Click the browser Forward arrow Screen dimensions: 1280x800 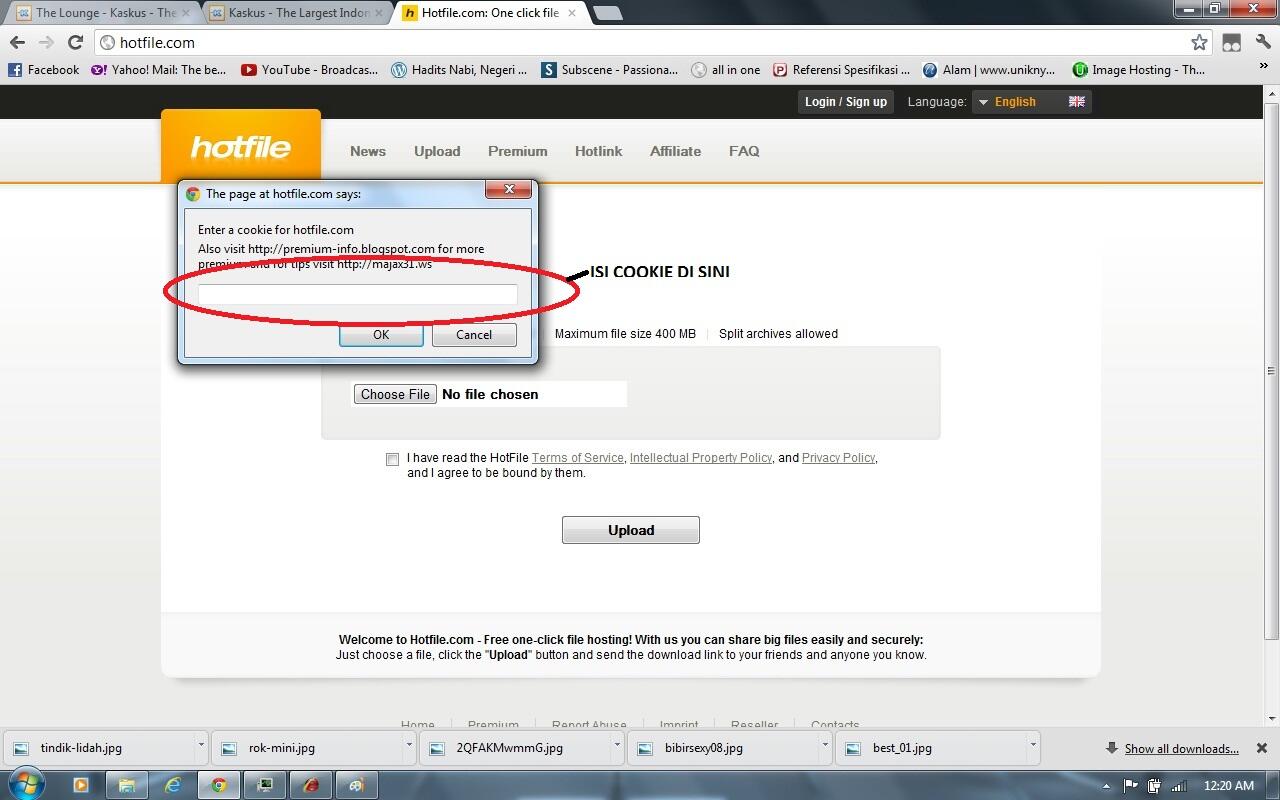[46, 42]
